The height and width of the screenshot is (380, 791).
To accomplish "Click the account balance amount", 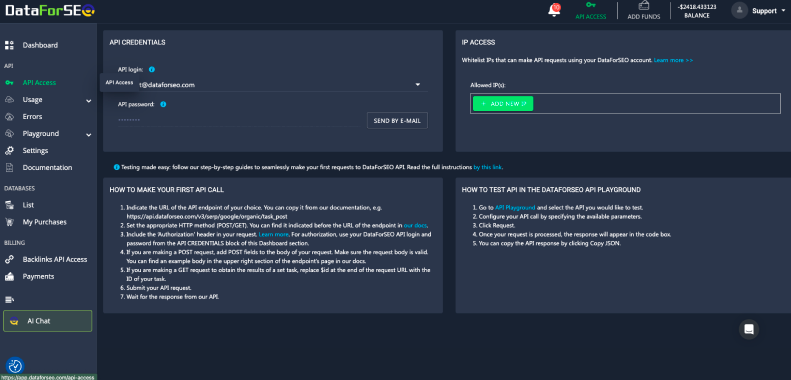I will tap(697, 7).
